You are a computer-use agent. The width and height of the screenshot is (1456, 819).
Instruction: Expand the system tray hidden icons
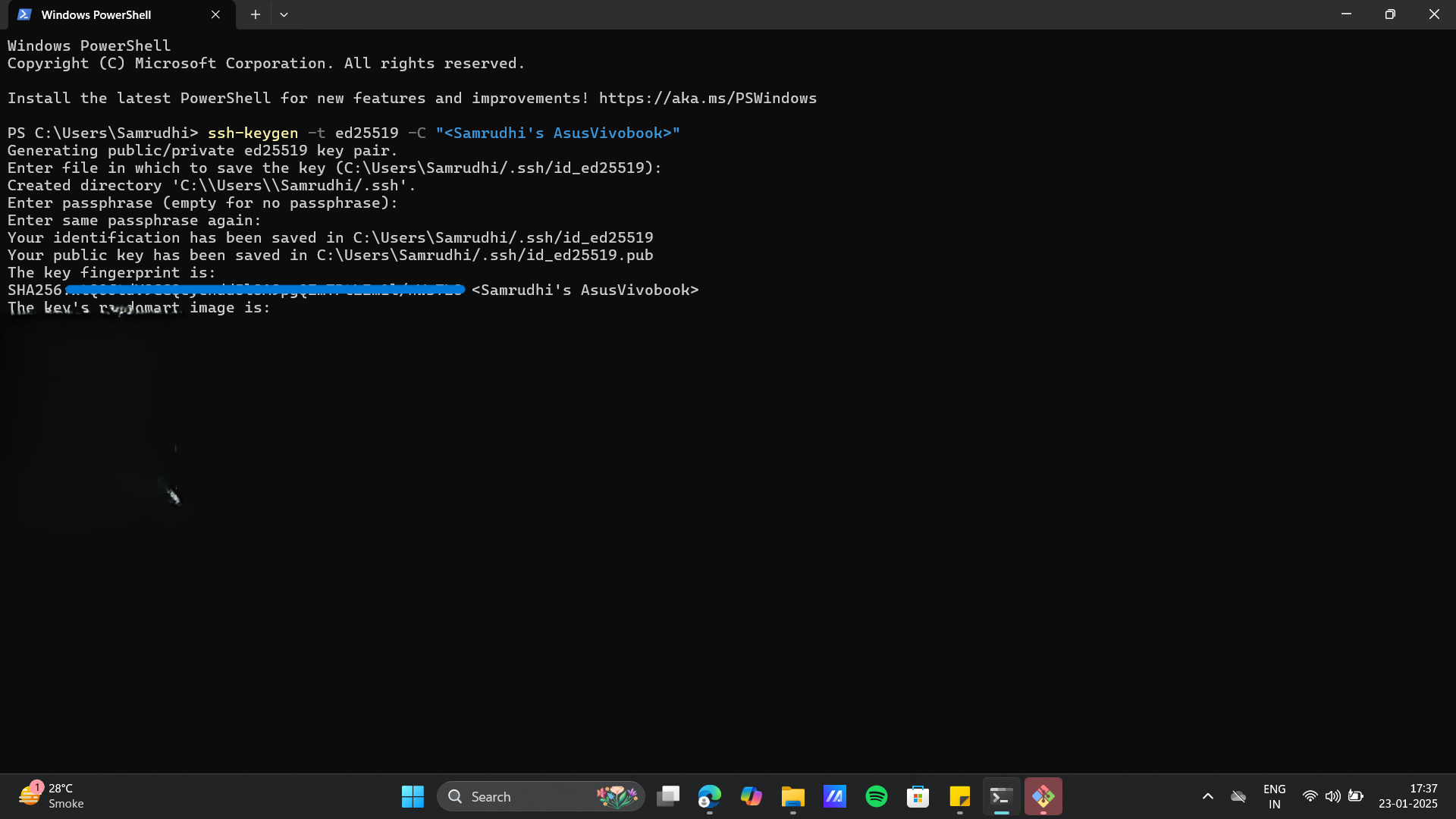pyautogui.click(x=1208, y=796)
